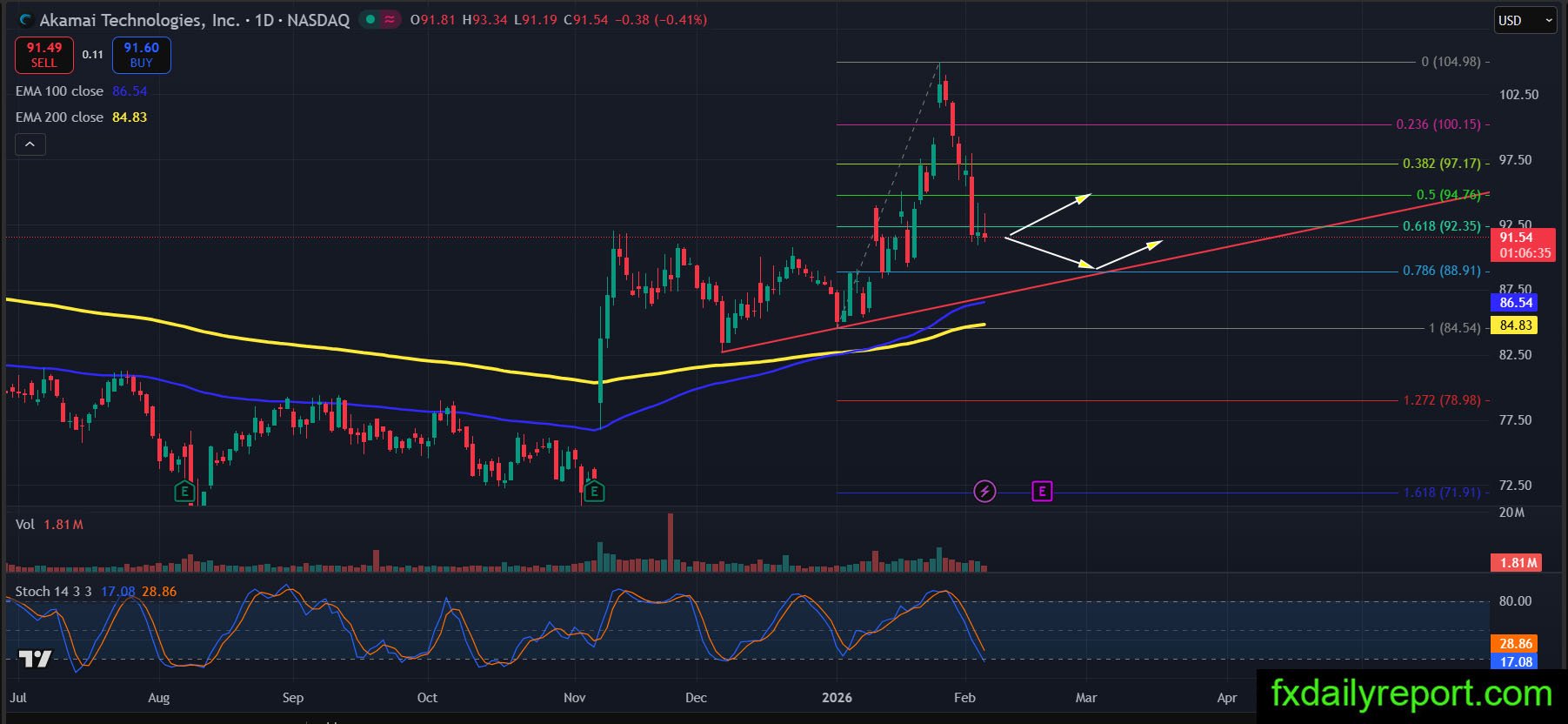The image size is (1568, 724).
Task: Click the 0.786 (88.91) Fibonacci level label
Action: (x=1442, y=271)
